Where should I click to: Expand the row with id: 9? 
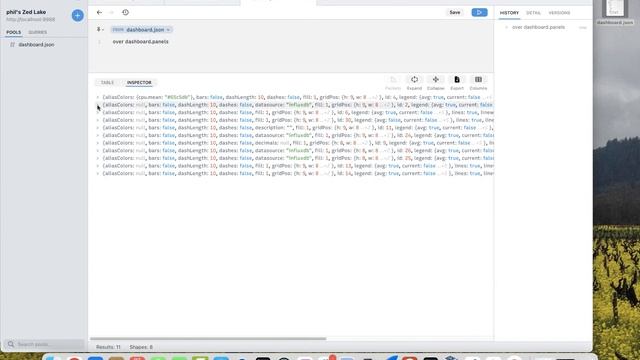pos(98,143)
